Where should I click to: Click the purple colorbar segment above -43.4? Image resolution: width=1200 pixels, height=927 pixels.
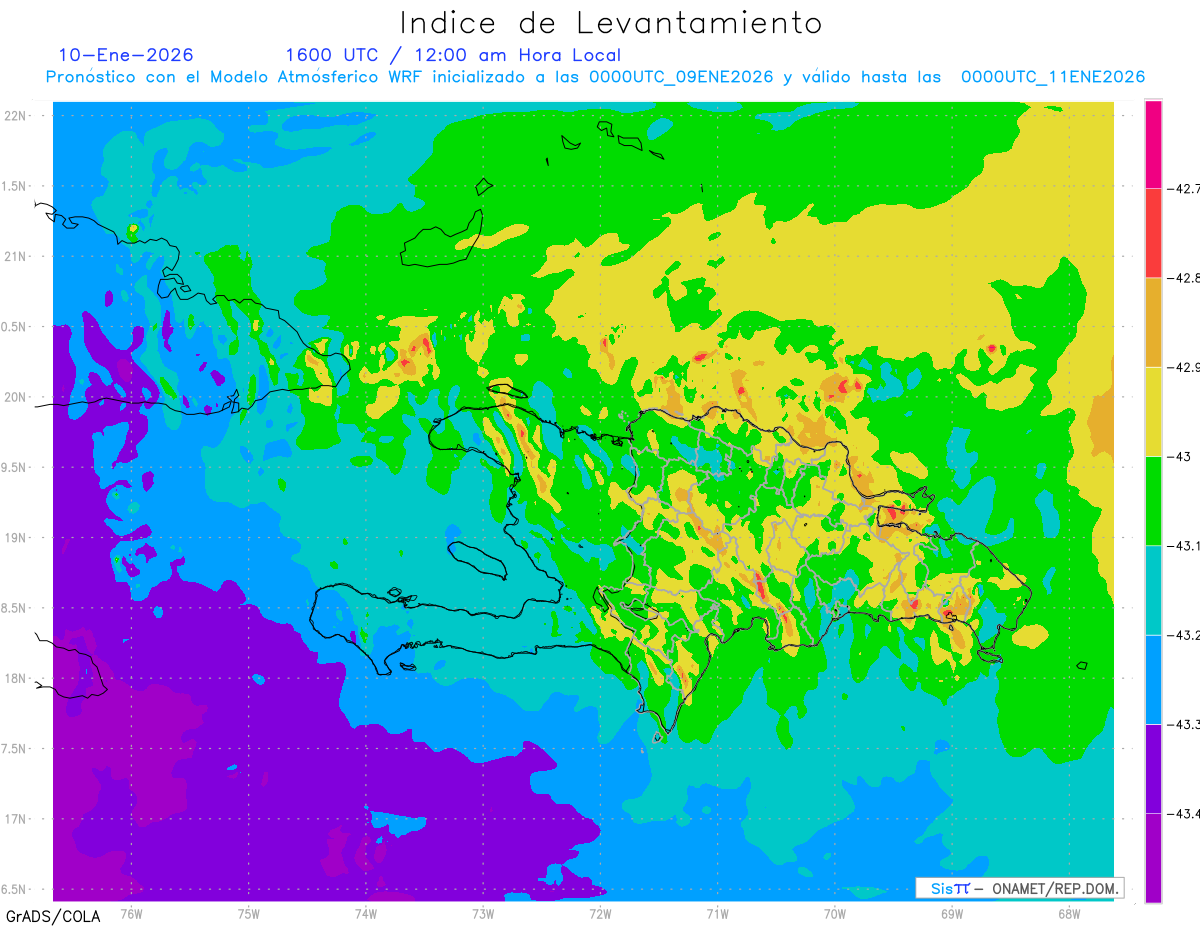(1153, 768)
